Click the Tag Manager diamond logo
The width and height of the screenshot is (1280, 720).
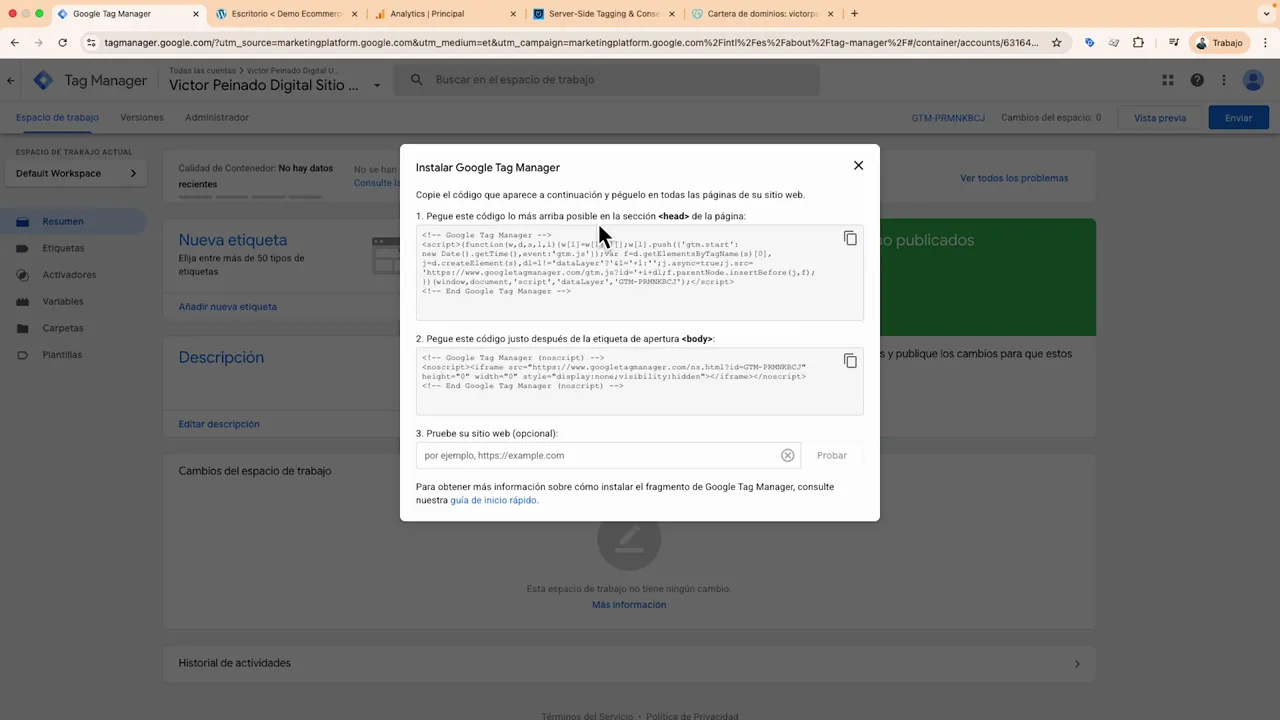click(43, 80)
